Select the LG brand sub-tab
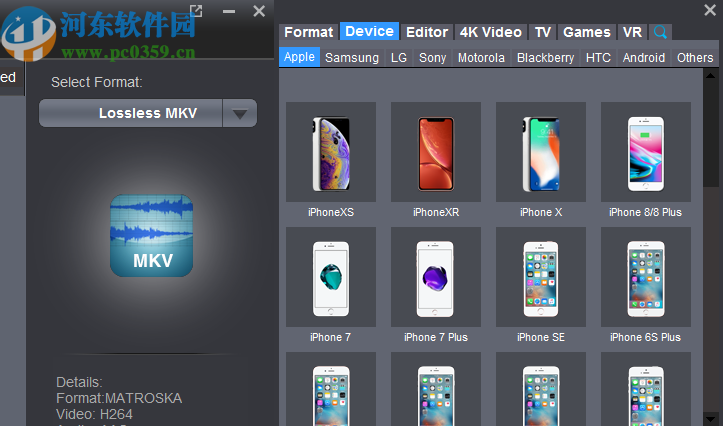Screen dimensions: 723x426 coord(399,58)
